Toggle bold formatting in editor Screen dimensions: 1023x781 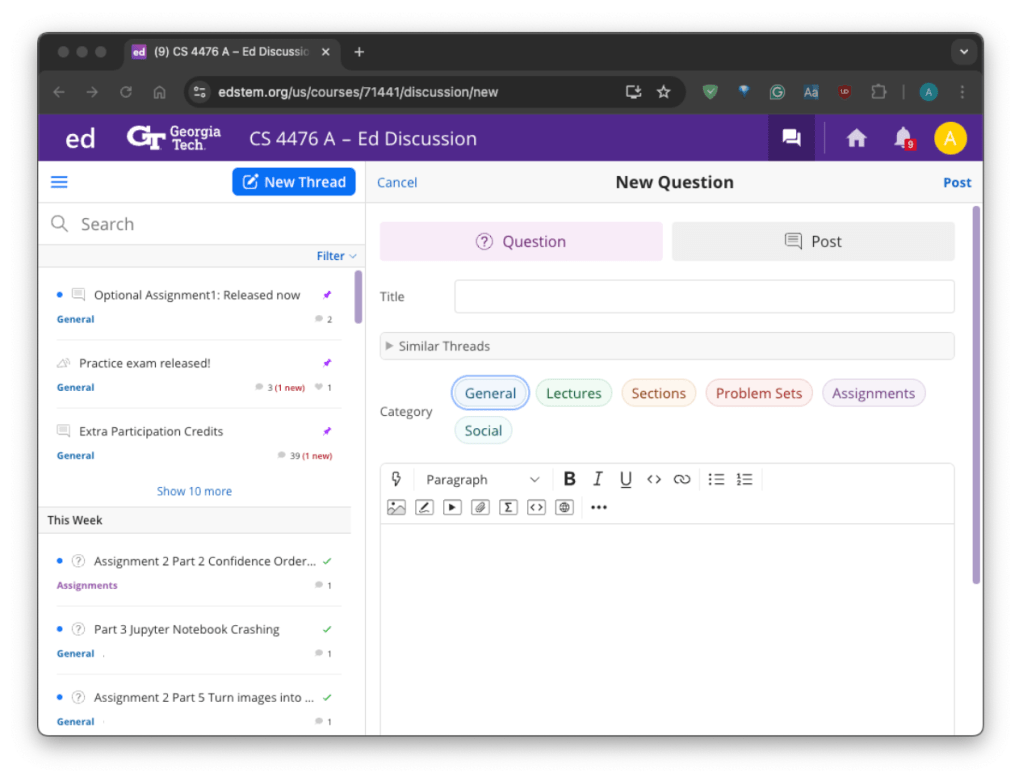point(569,480)
